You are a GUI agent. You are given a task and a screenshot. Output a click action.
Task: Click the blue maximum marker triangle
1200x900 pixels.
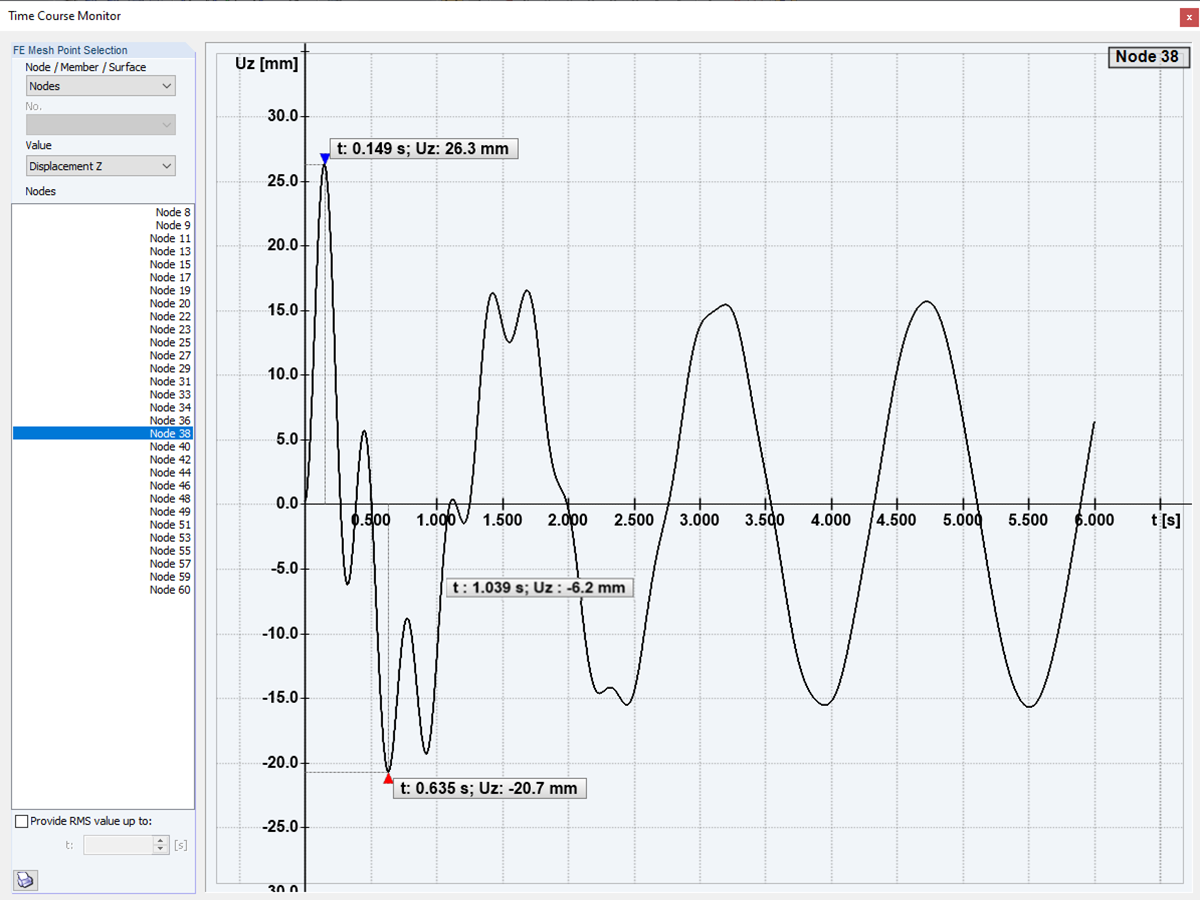(x=325, y=158)
